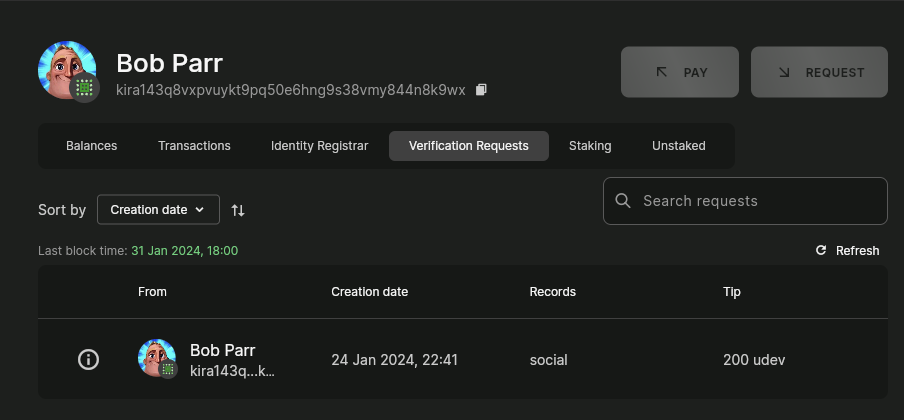904x420 pixels.
Task: Go to the Identity Registrar tab
Action: pyautogui.click(x=319, y=146)
